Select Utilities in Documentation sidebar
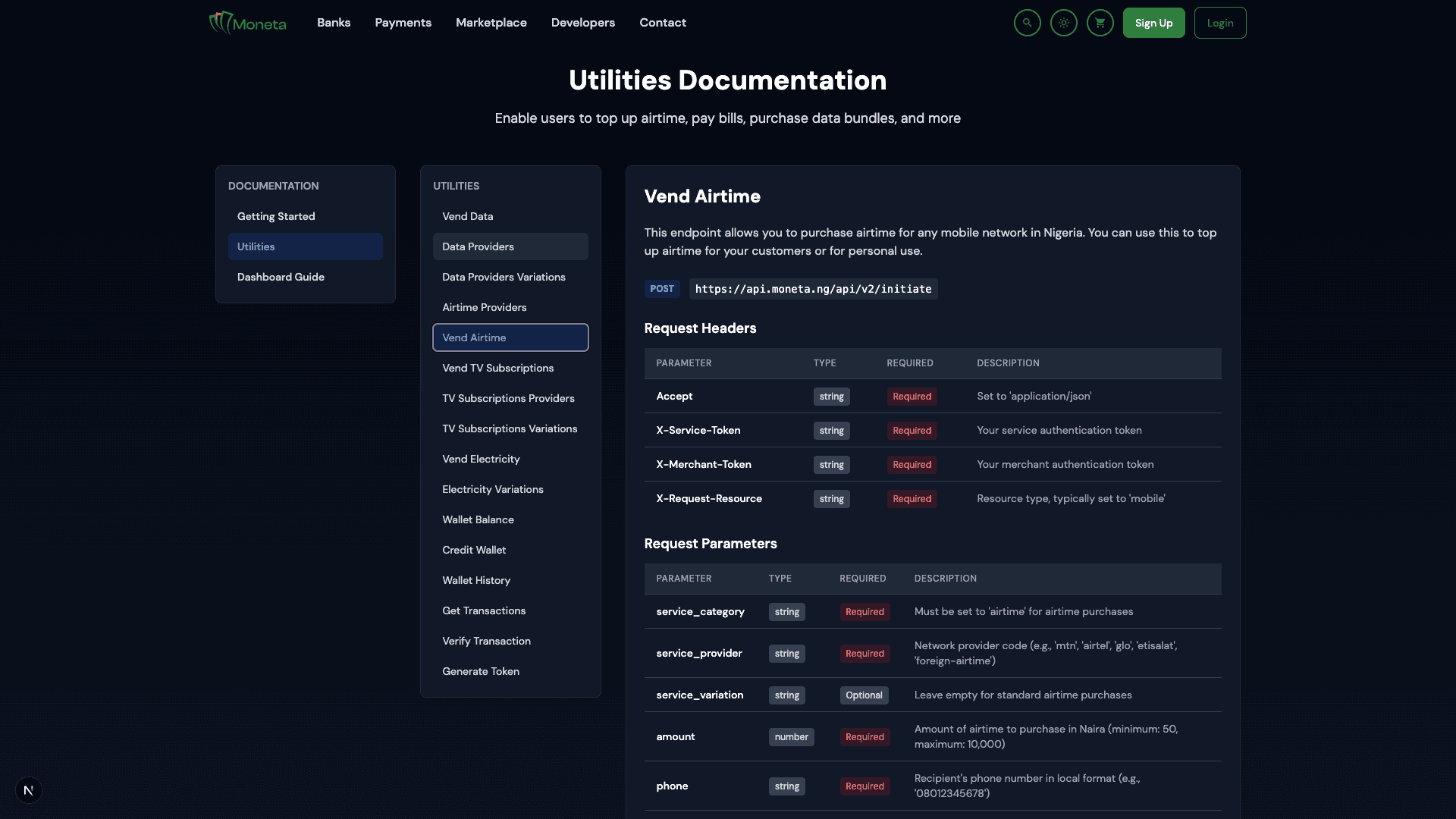The width and height of the screenshot is (1456, 819). tap(306, 246)
